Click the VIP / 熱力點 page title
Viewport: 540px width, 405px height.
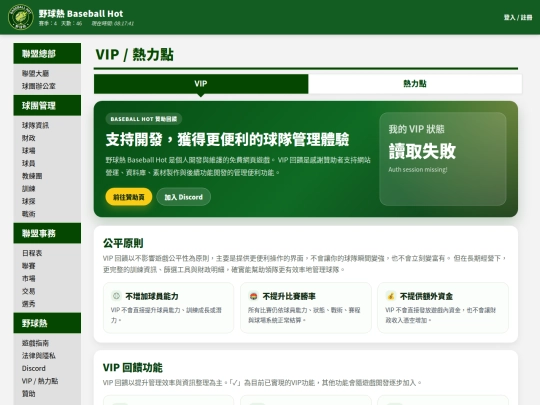(x=135, y=54)
